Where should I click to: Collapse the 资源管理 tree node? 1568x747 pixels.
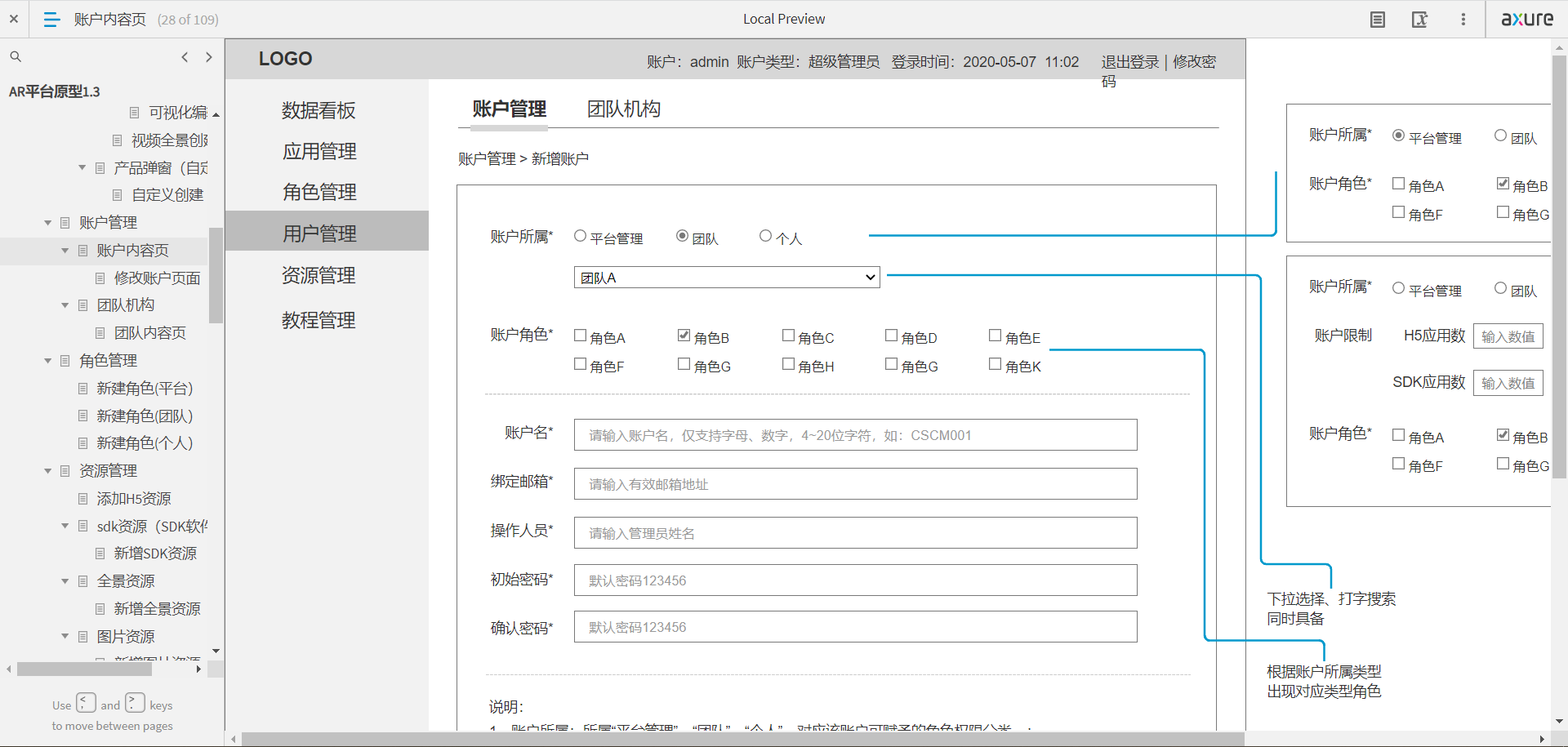point(47,470)
